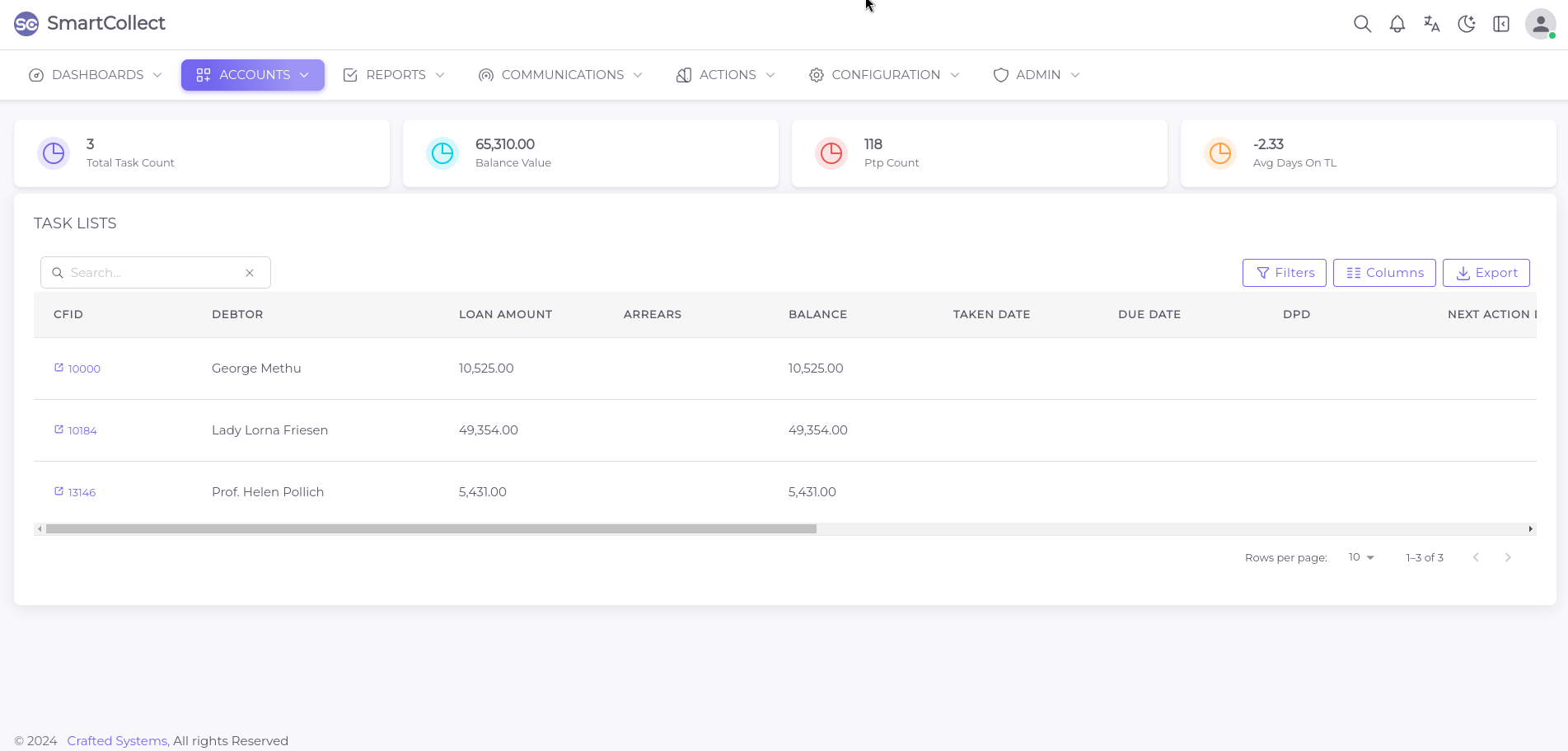Open the Reports menu
Image resolution: width=1568 pixels, height=751 pixels.
pyautogui.click(x=394, y=75)
